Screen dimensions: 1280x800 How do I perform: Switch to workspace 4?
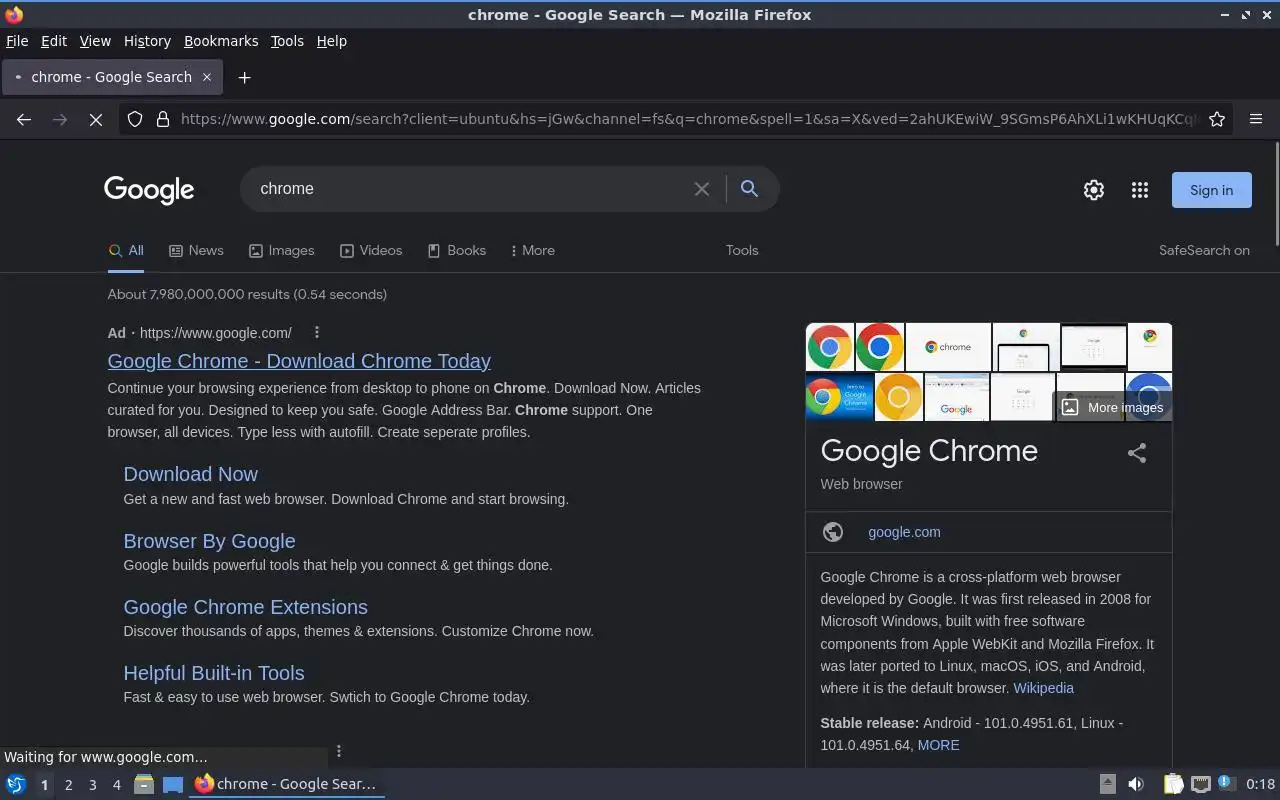pyautogui.click(x=116, y=785)
